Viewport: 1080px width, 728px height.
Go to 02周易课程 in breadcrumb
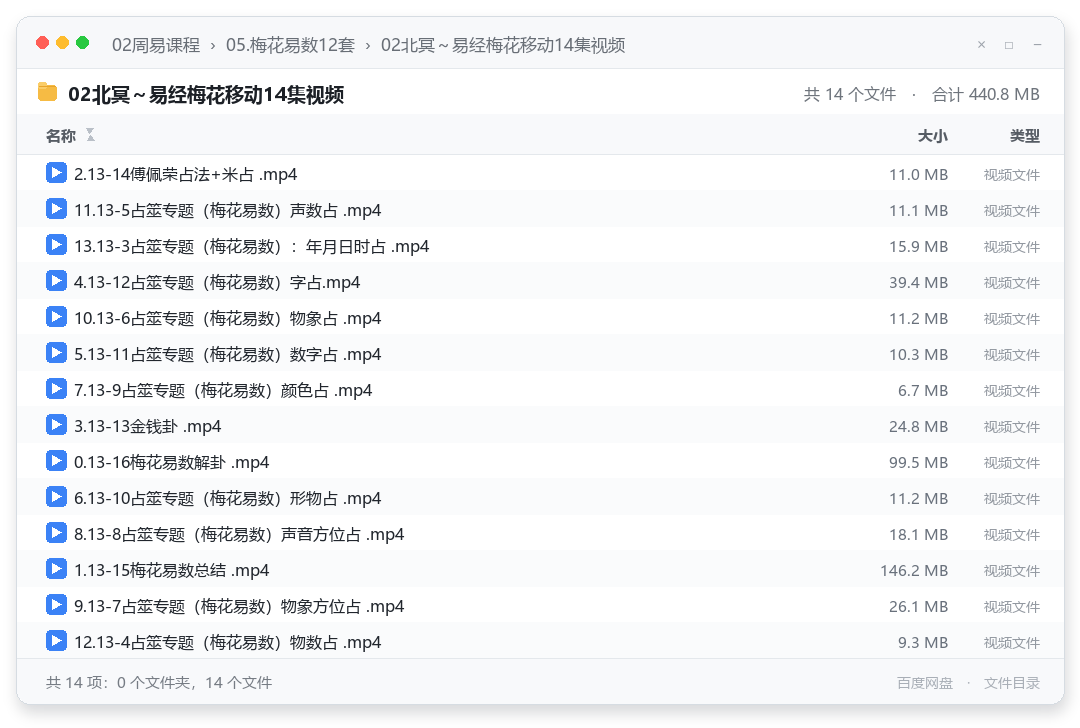[156, 45]
